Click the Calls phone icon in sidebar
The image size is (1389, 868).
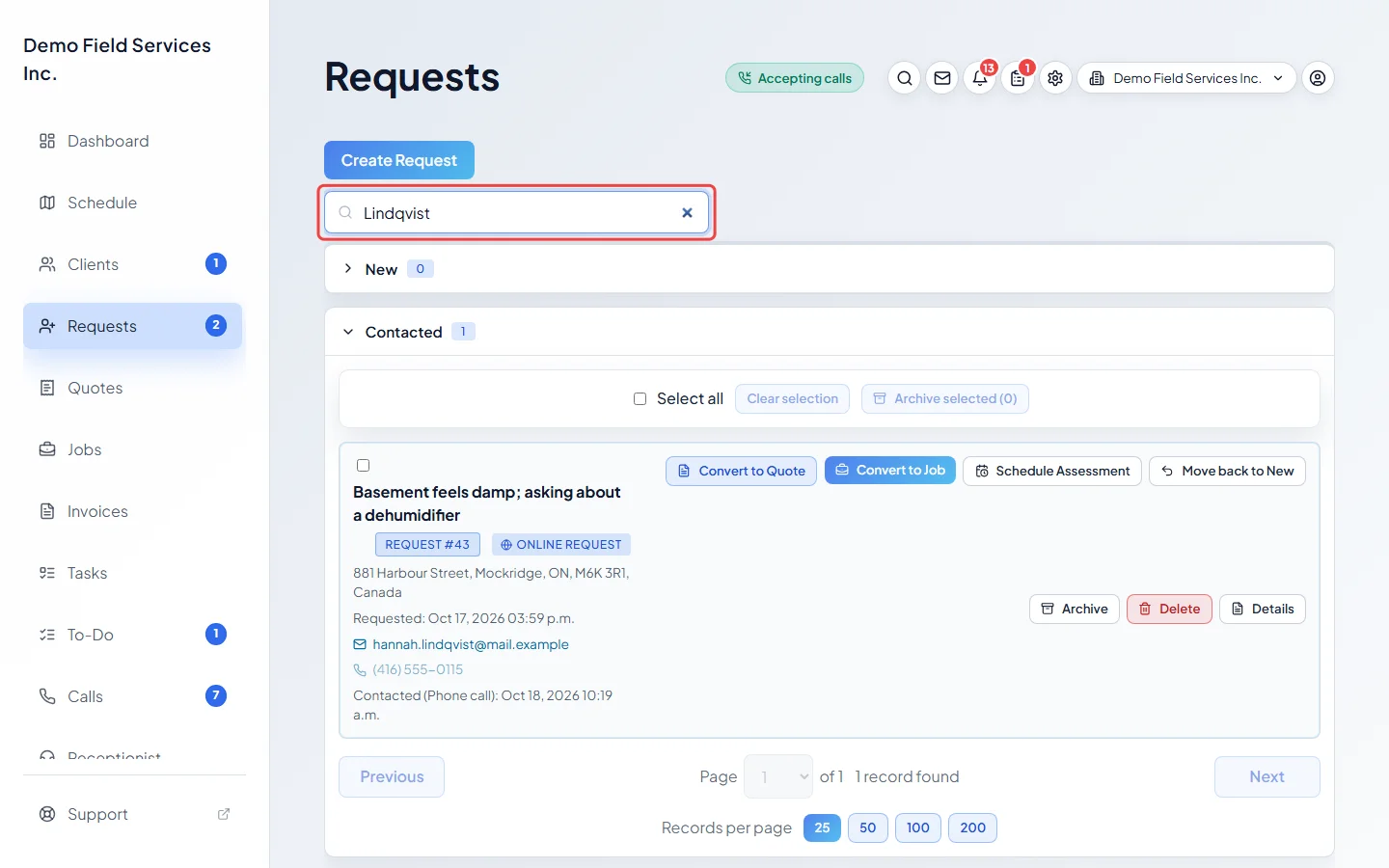[47, 696]
